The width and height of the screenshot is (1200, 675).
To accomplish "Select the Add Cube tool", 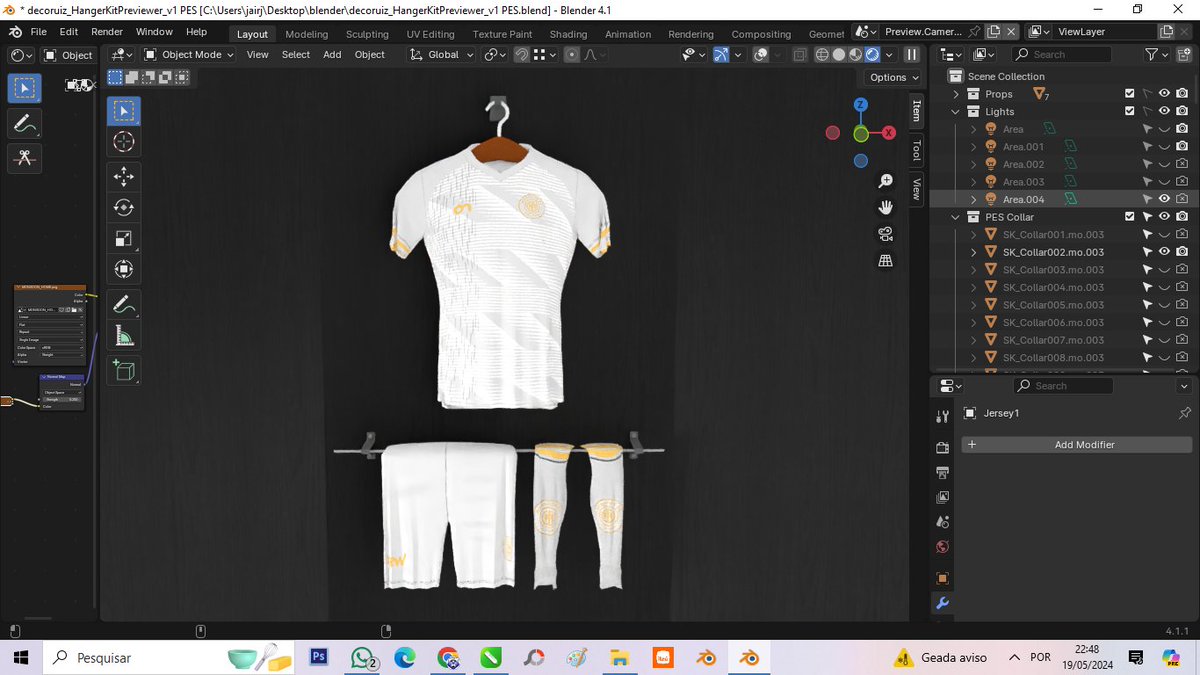I will point(124,370).
